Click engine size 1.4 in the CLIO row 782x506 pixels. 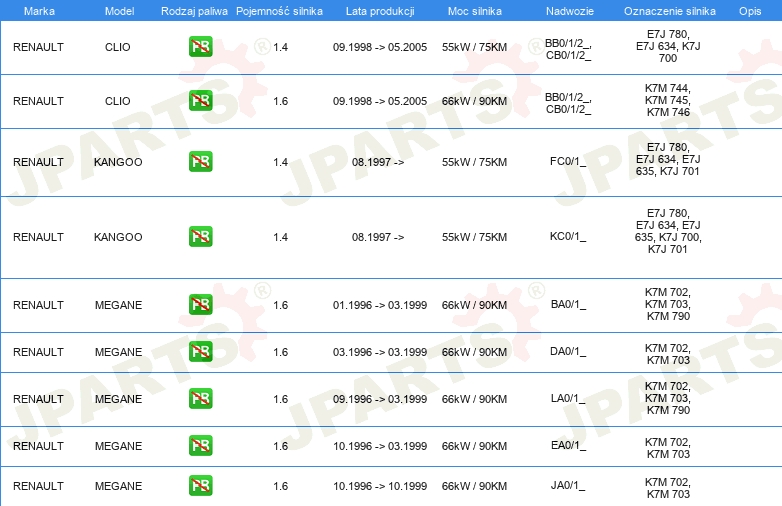coord(281,47)
